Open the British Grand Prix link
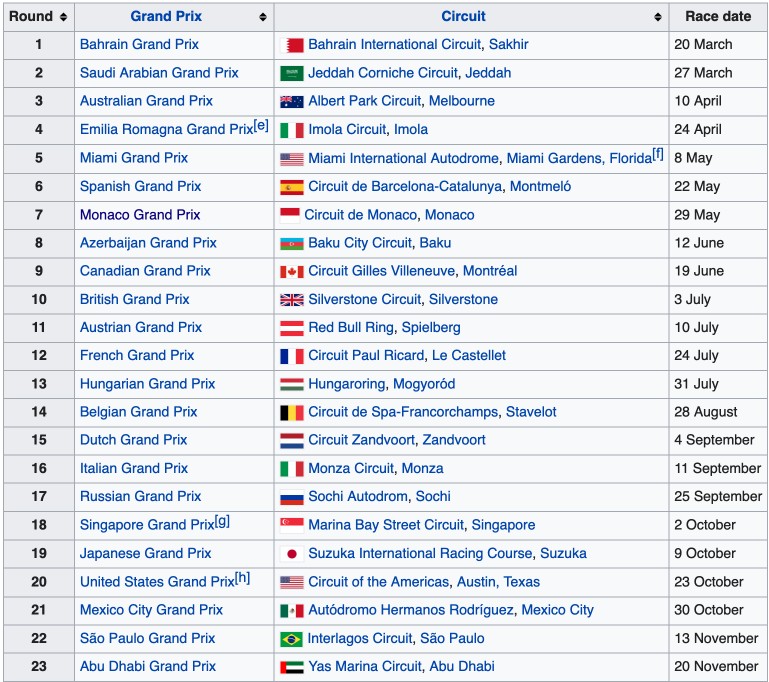The height and width of the screenshot is (682, 769). 134,300
